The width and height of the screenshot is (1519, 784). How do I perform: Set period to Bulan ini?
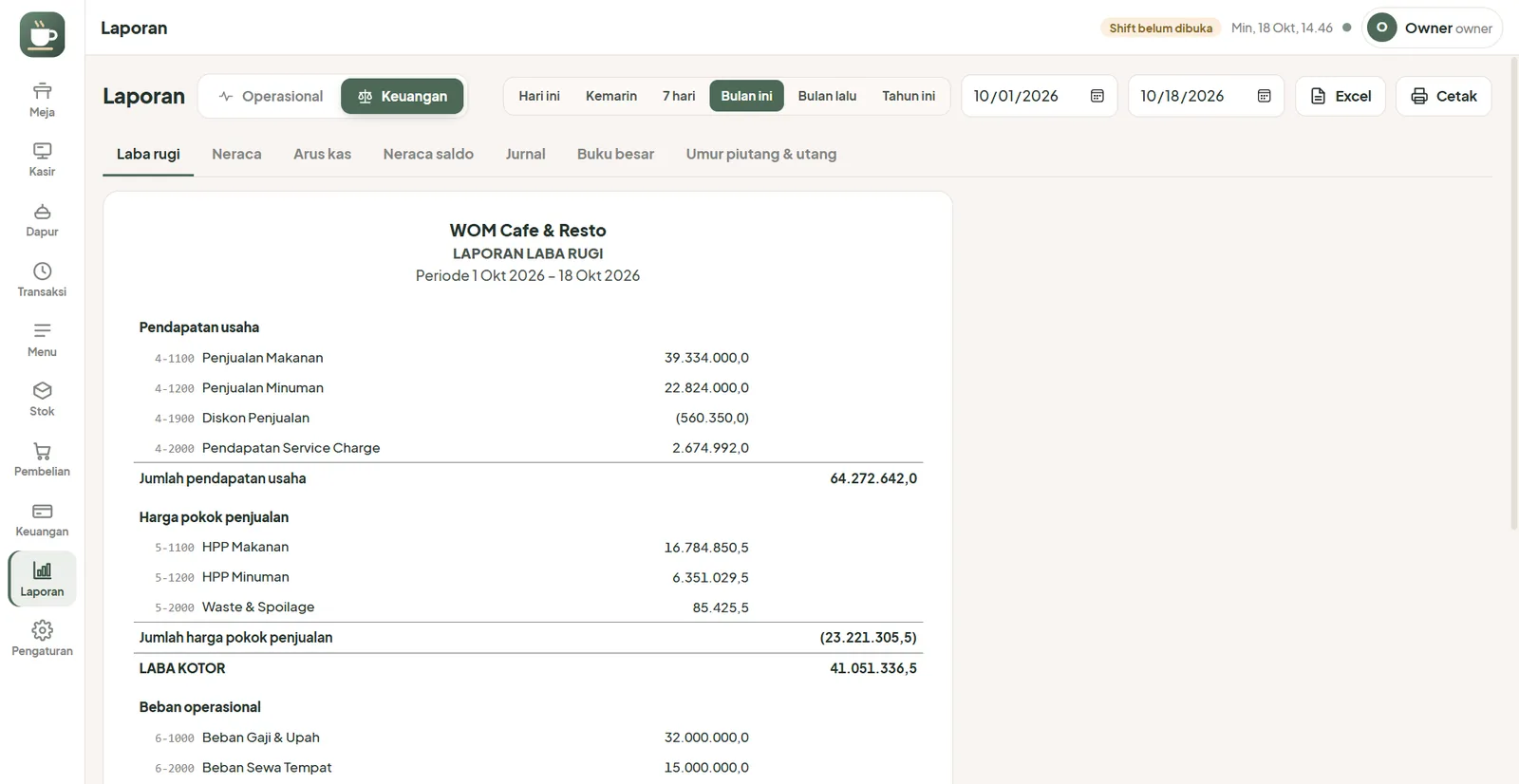pyautogui.click(x=746, y=96)
